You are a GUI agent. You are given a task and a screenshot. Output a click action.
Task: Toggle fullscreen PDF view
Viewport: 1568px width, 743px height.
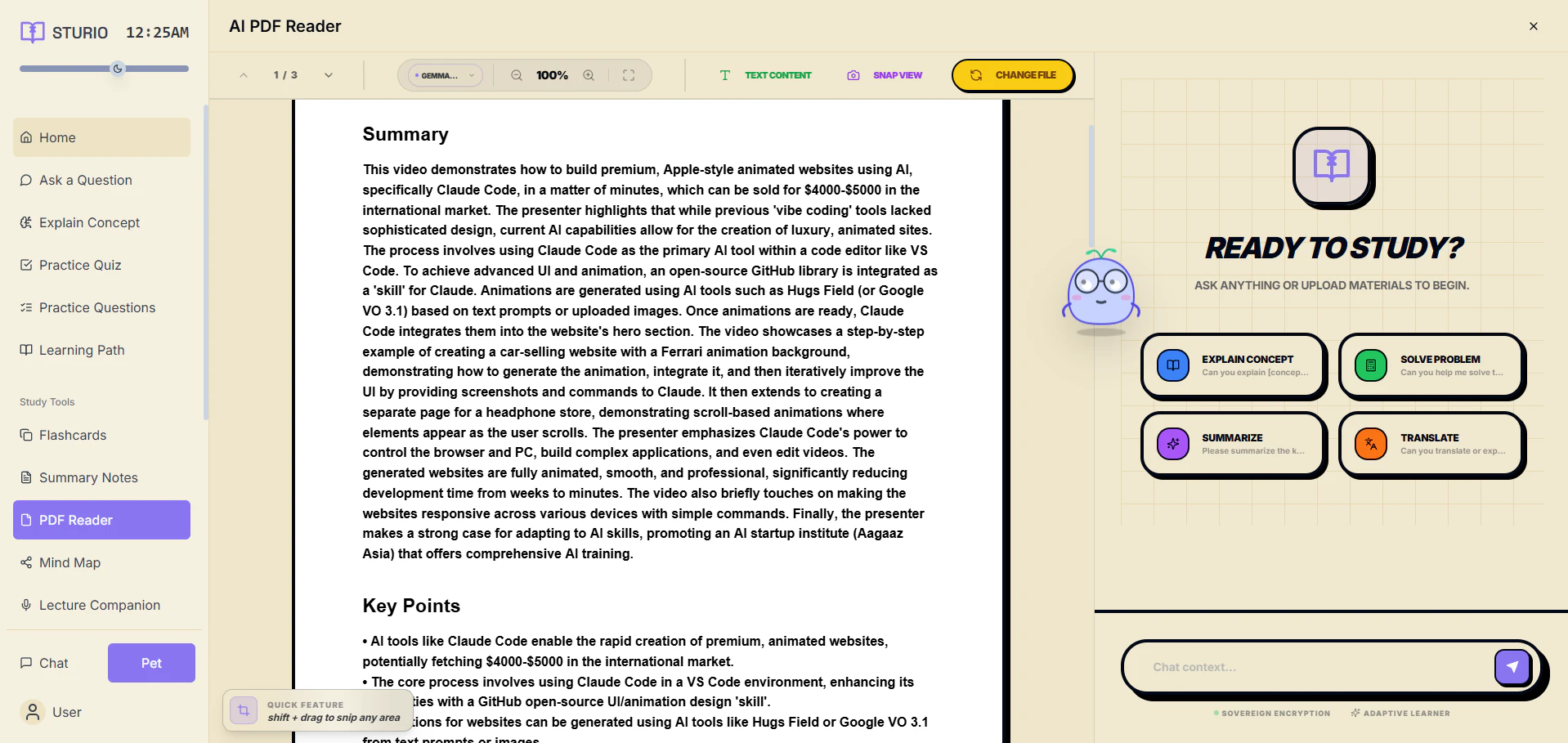pyautogui.click(x=629, y=75)
